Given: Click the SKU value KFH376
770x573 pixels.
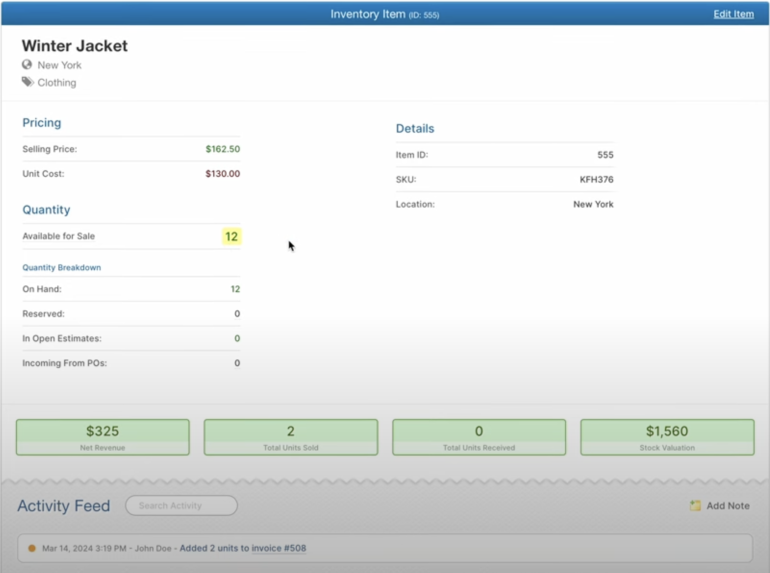Looking at the screenshot, I should coord(596,180).
